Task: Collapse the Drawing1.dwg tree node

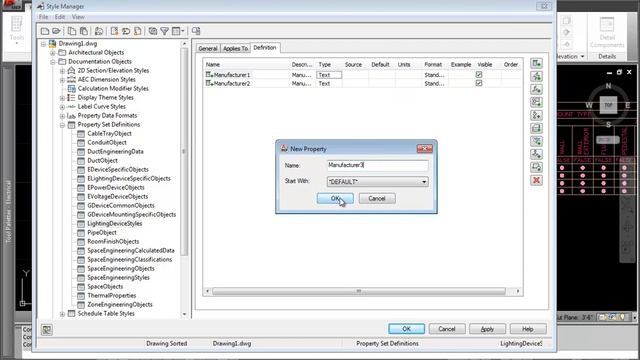Action: (43, 44)
